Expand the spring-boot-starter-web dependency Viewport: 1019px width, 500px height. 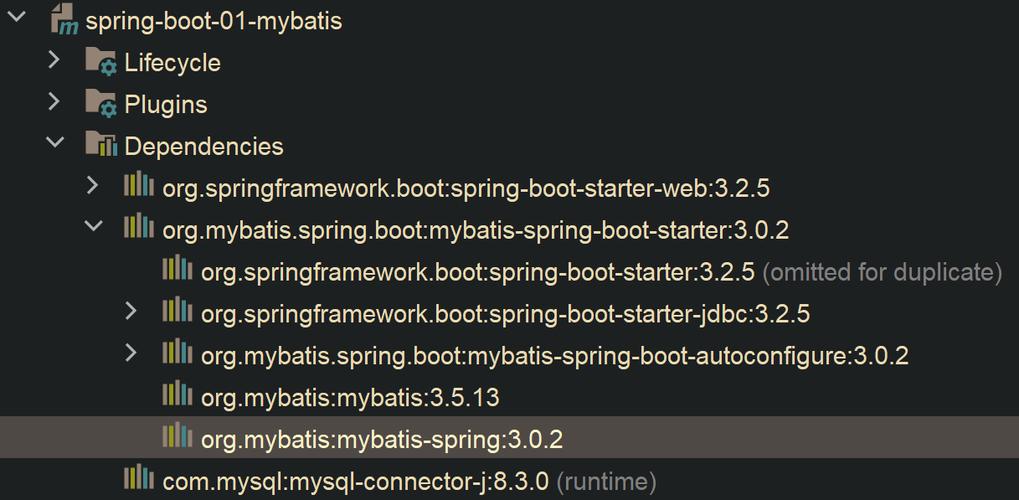tap(93, 187)
